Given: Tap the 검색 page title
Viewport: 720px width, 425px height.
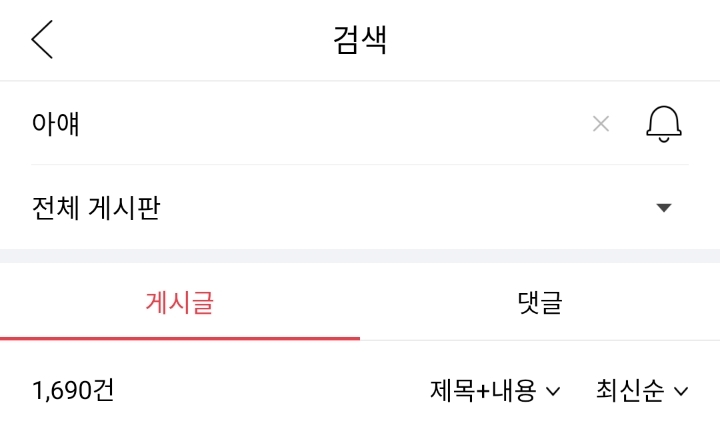Looking at the screenshot, I should [360, 40].
